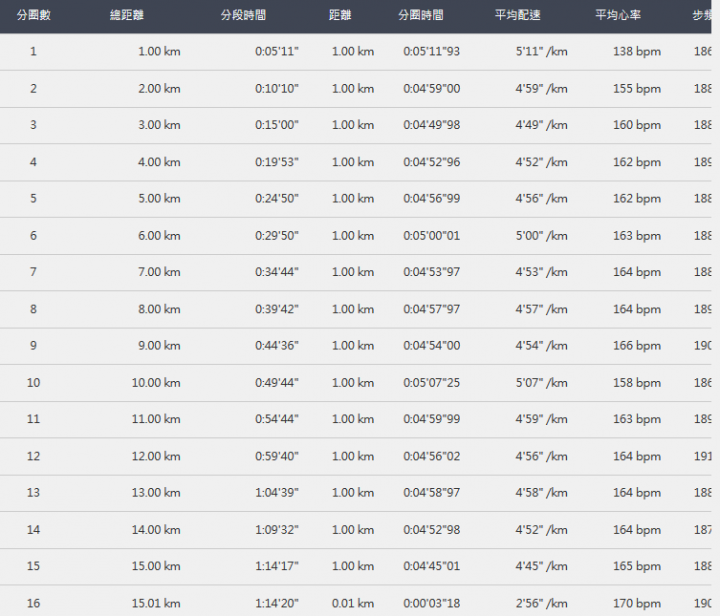Click split time 0:24'50"

tap(277, 198)
